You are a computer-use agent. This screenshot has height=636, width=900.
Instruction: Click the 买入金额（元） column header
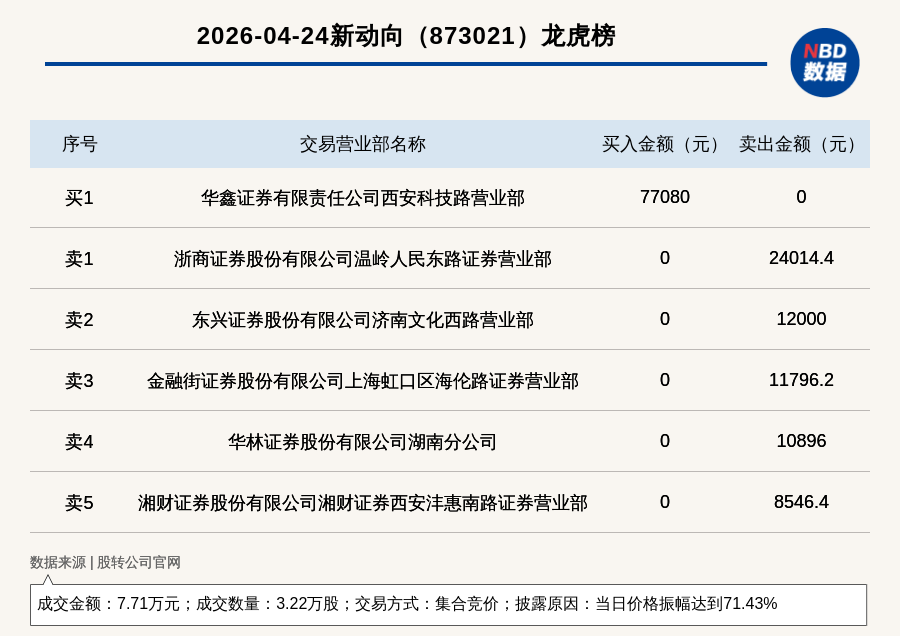point(664,144)
